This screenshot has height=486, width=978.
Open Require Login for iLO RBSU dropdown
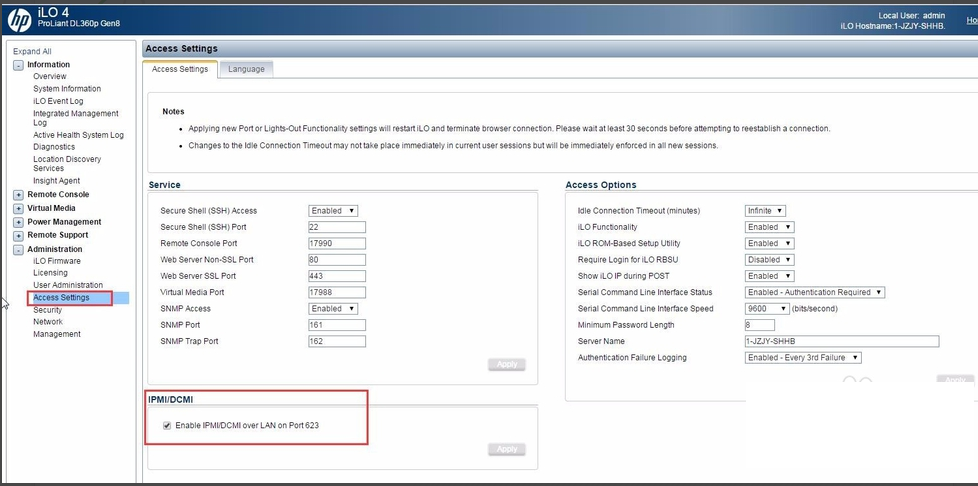(770, 260)
